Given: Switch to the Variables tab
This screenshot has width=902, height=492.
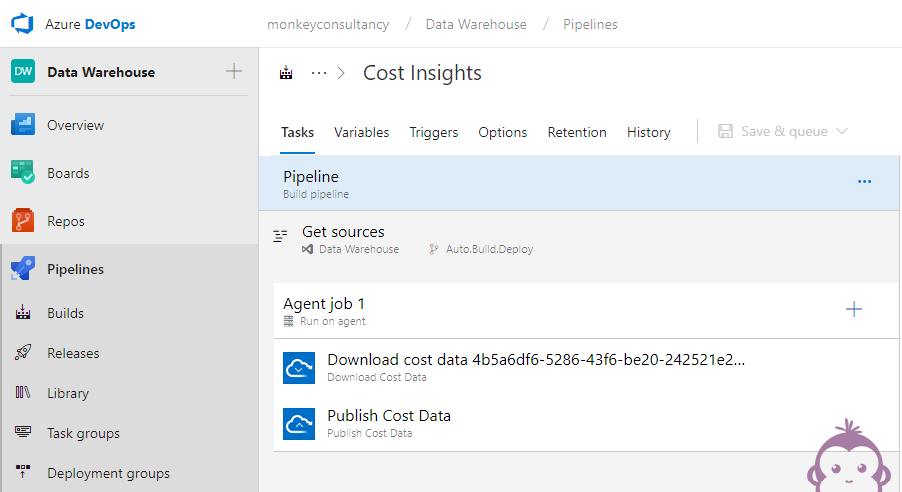Looking at the screenshot, I should [x=361, y=132].
